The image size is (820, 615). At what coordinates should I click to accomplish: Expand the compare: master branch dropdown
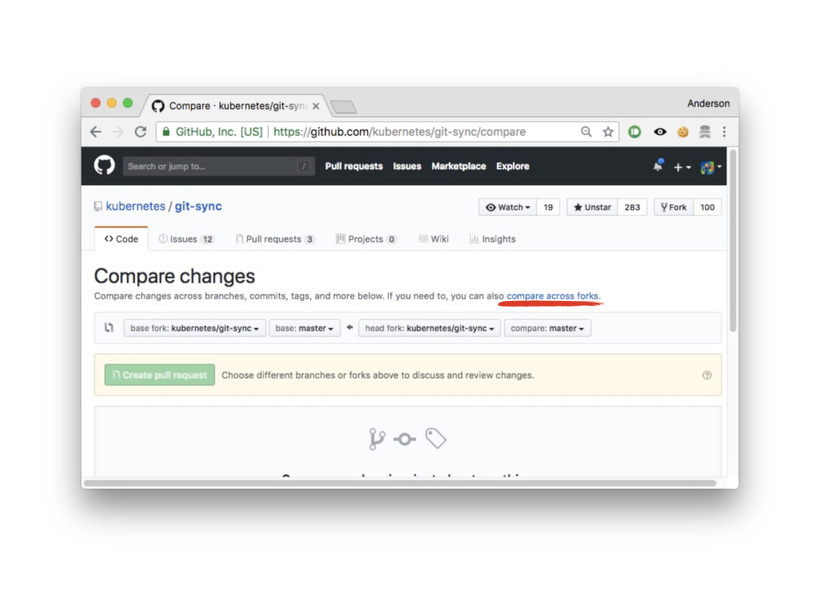548,328
